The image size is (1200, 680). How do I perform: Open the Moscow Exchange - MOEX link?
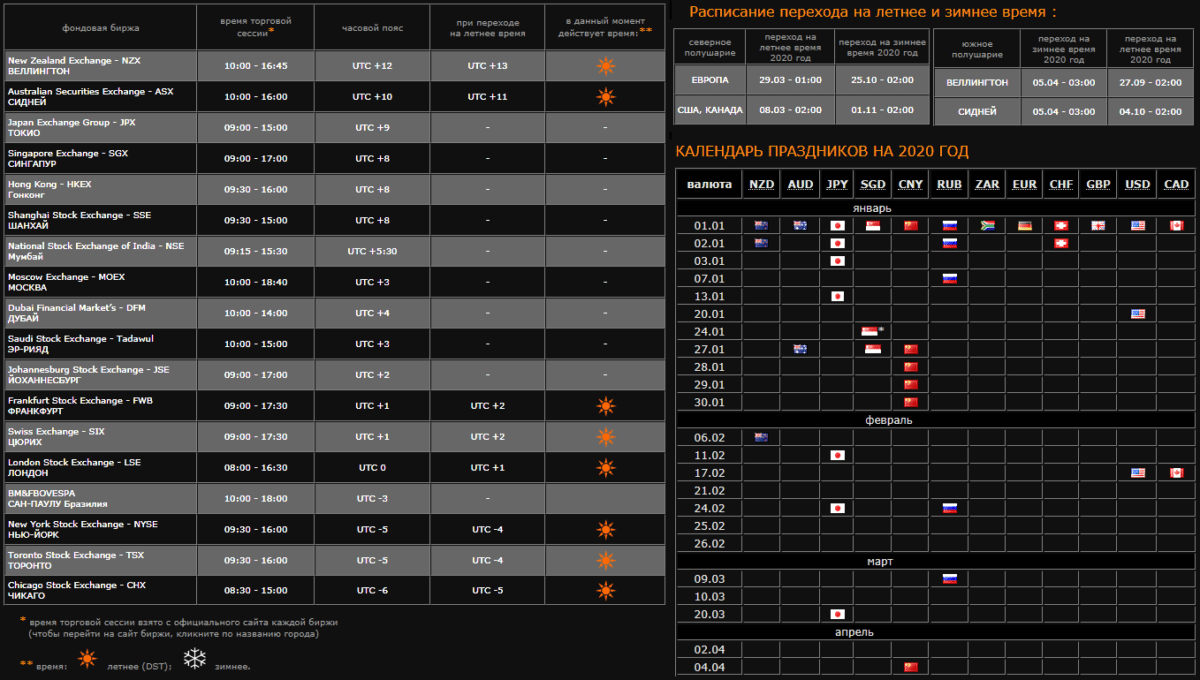coord(66,276)
